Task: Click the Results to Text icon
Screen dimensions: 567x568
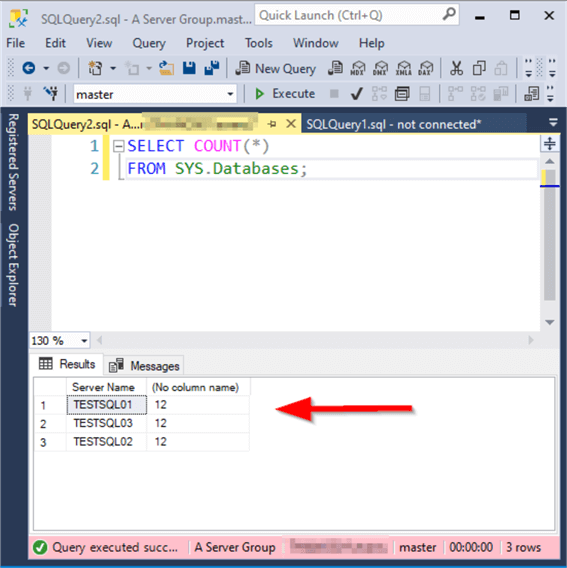Action: [x=531, y=94]
